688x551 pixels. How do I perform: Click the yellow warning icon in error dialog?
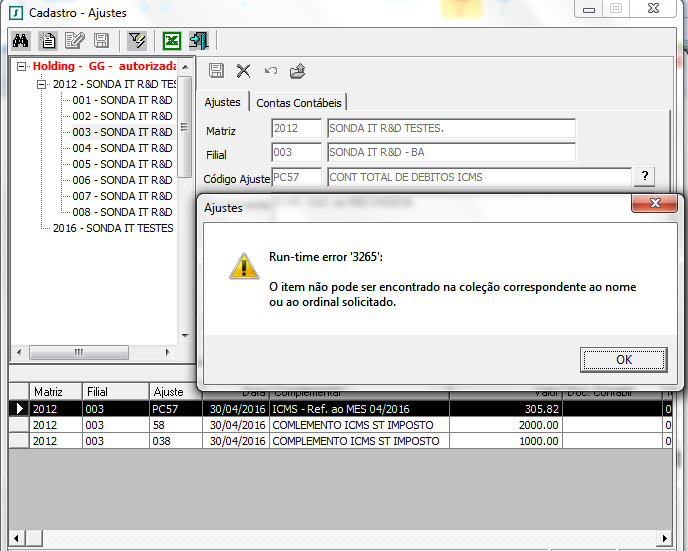244,266
